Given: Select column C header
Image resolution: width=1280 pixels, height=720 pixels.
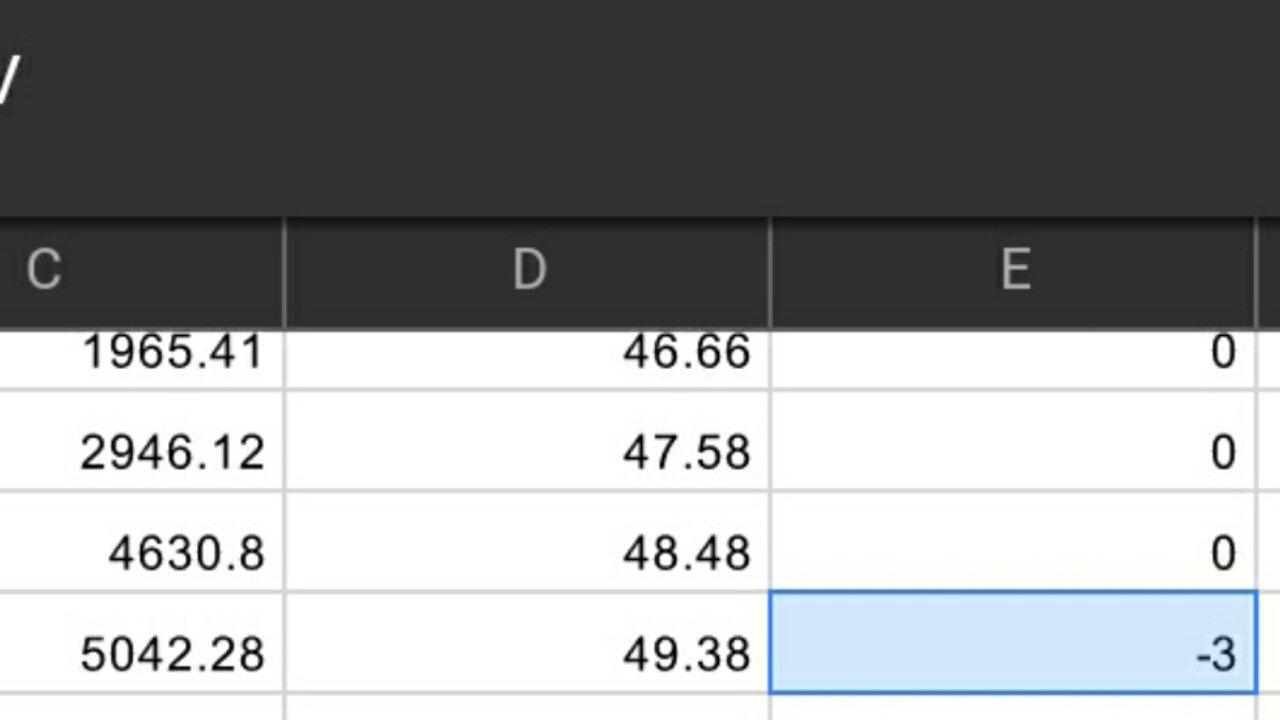Looking at the screenshot, I should pyautogui.click(x=141, y=272).
